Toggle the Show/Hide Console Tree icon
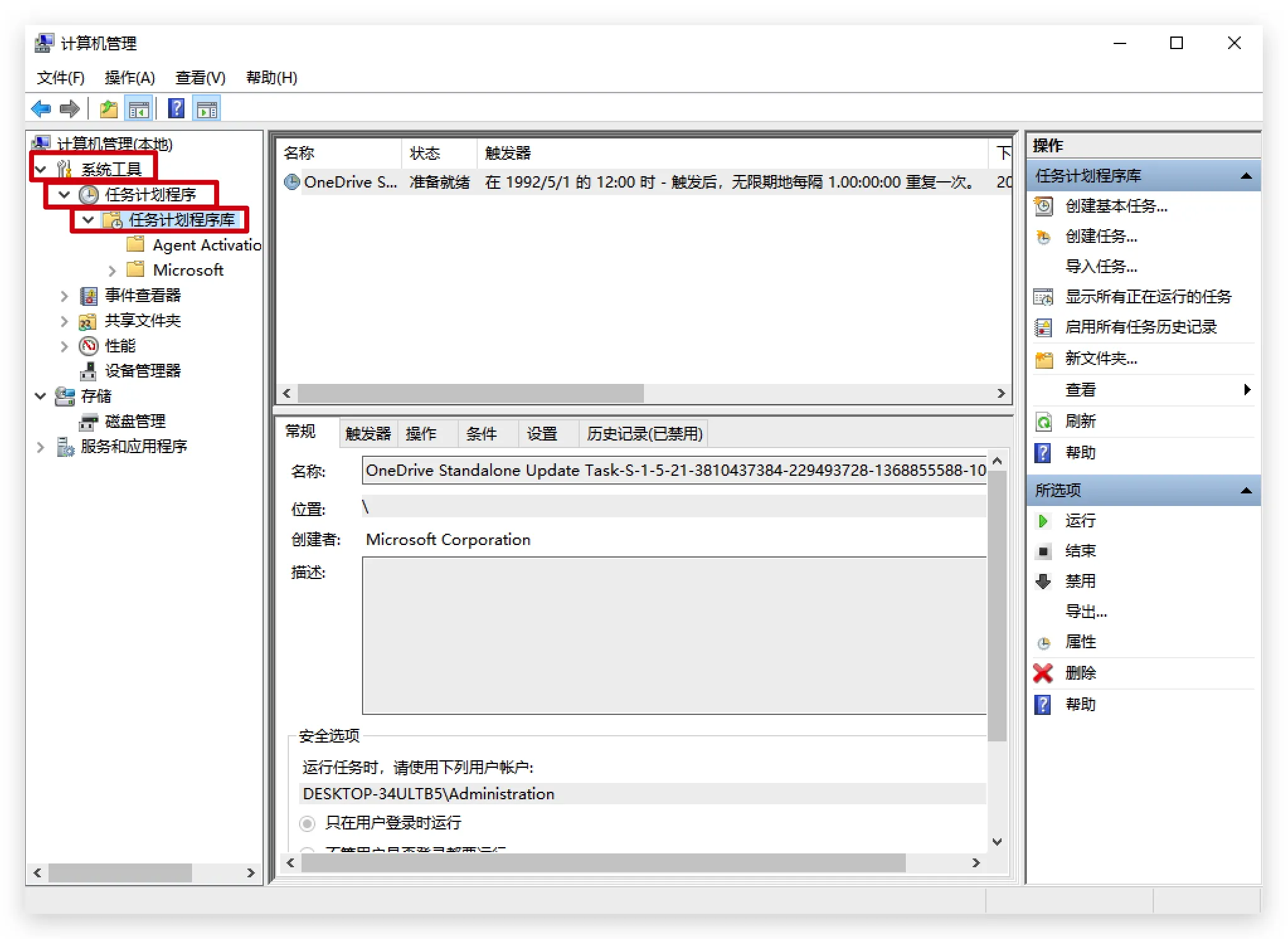Image resolution: width=1288 pixels, height=939 pixels. click(139, 109)
